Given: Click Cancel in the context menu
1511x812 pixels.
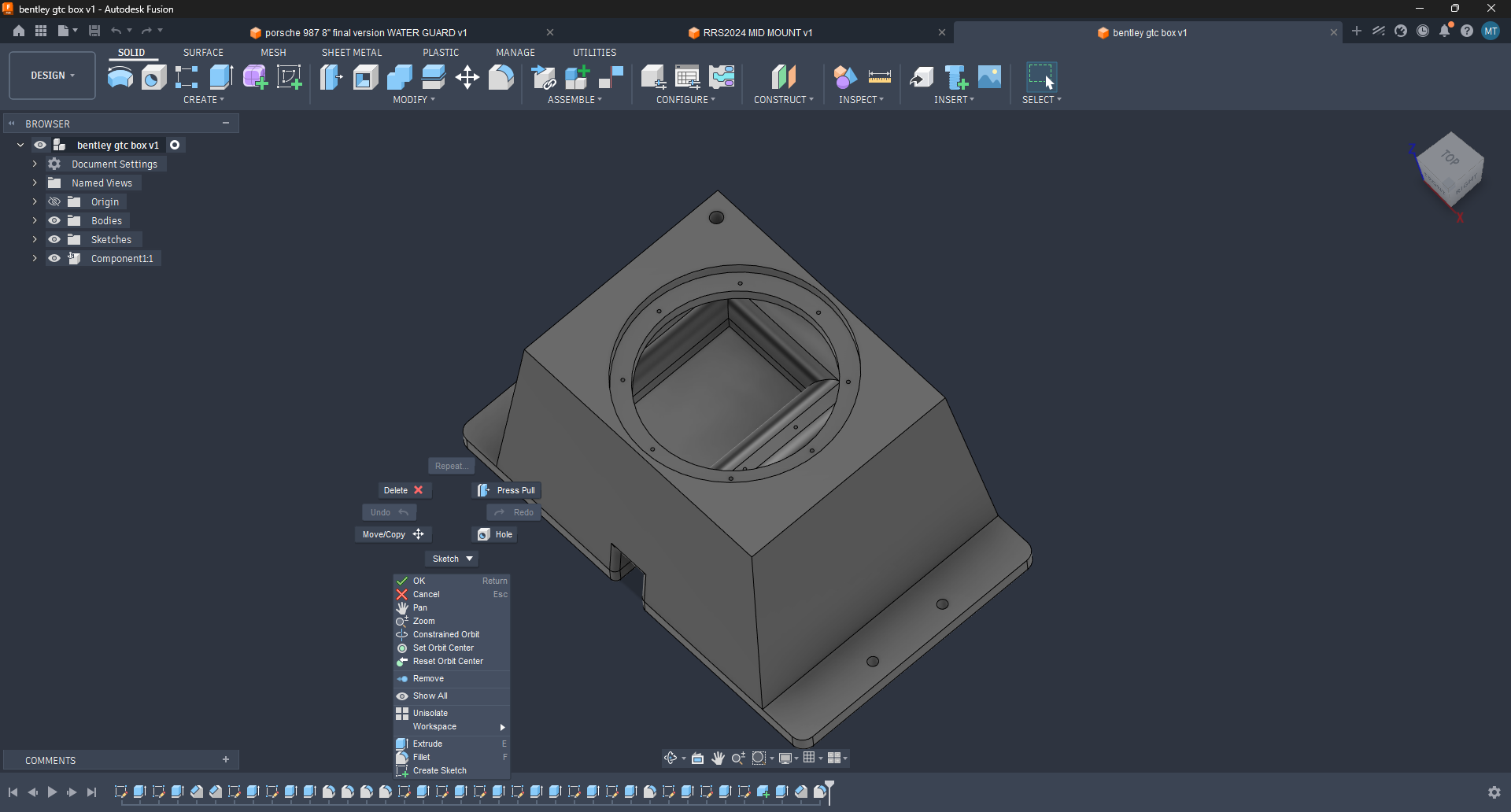Looking at the screenshot, I should [x=452, y=594].
